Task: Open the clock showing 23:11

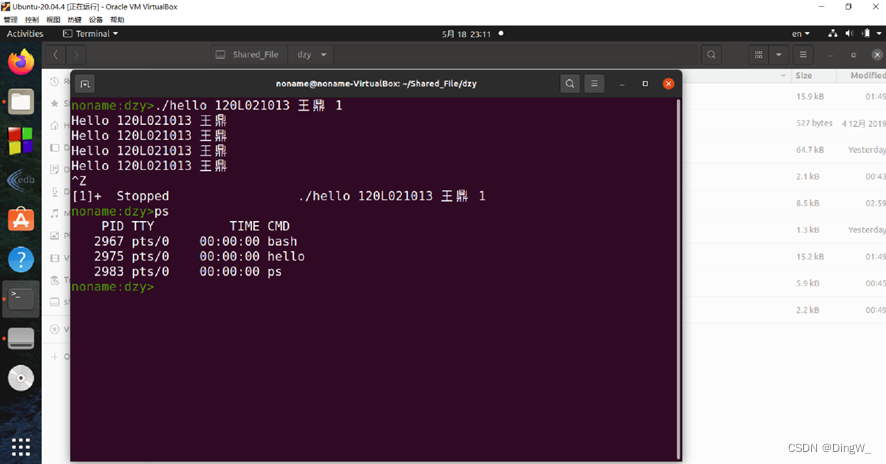Action: pos(467,34)
